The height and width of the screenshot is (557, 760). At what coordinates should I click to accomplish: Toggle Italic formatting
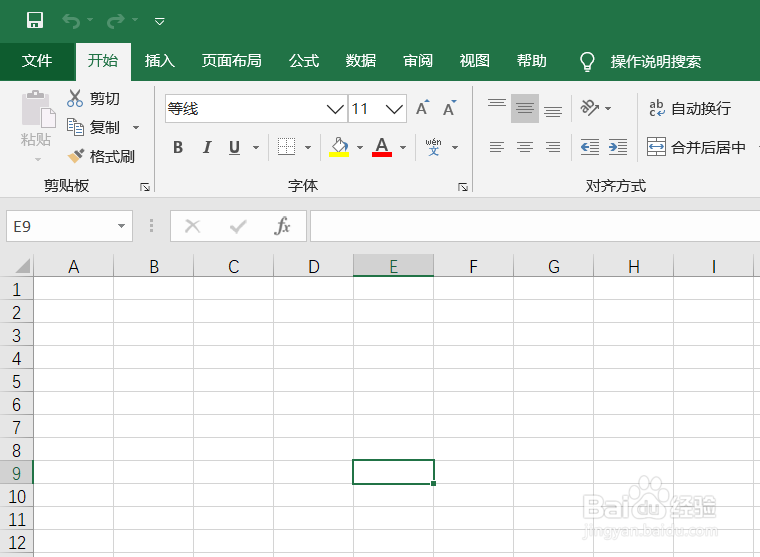(x=207, y=147)
